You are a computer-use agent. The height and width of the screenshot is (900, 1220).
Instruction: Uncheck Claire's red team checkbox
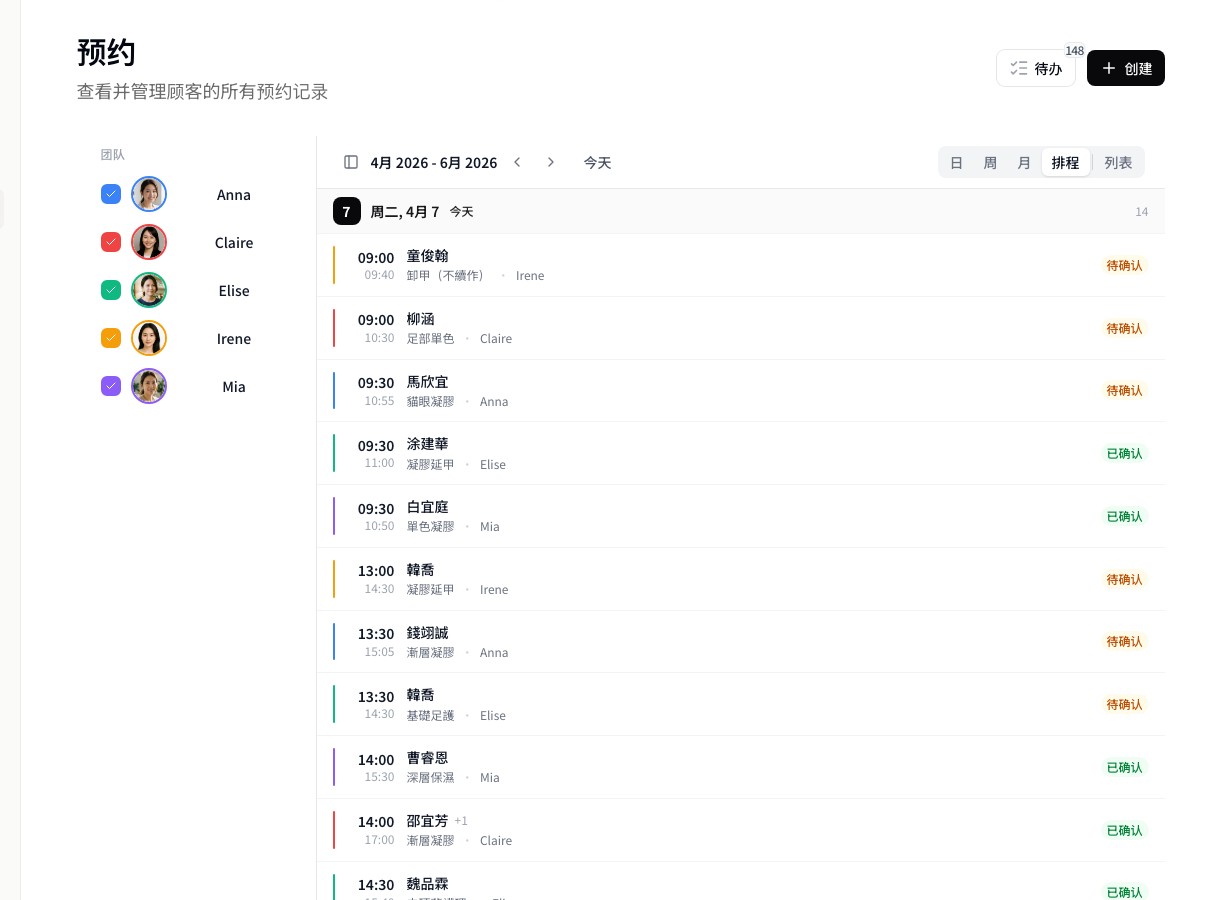coord(111,242)
